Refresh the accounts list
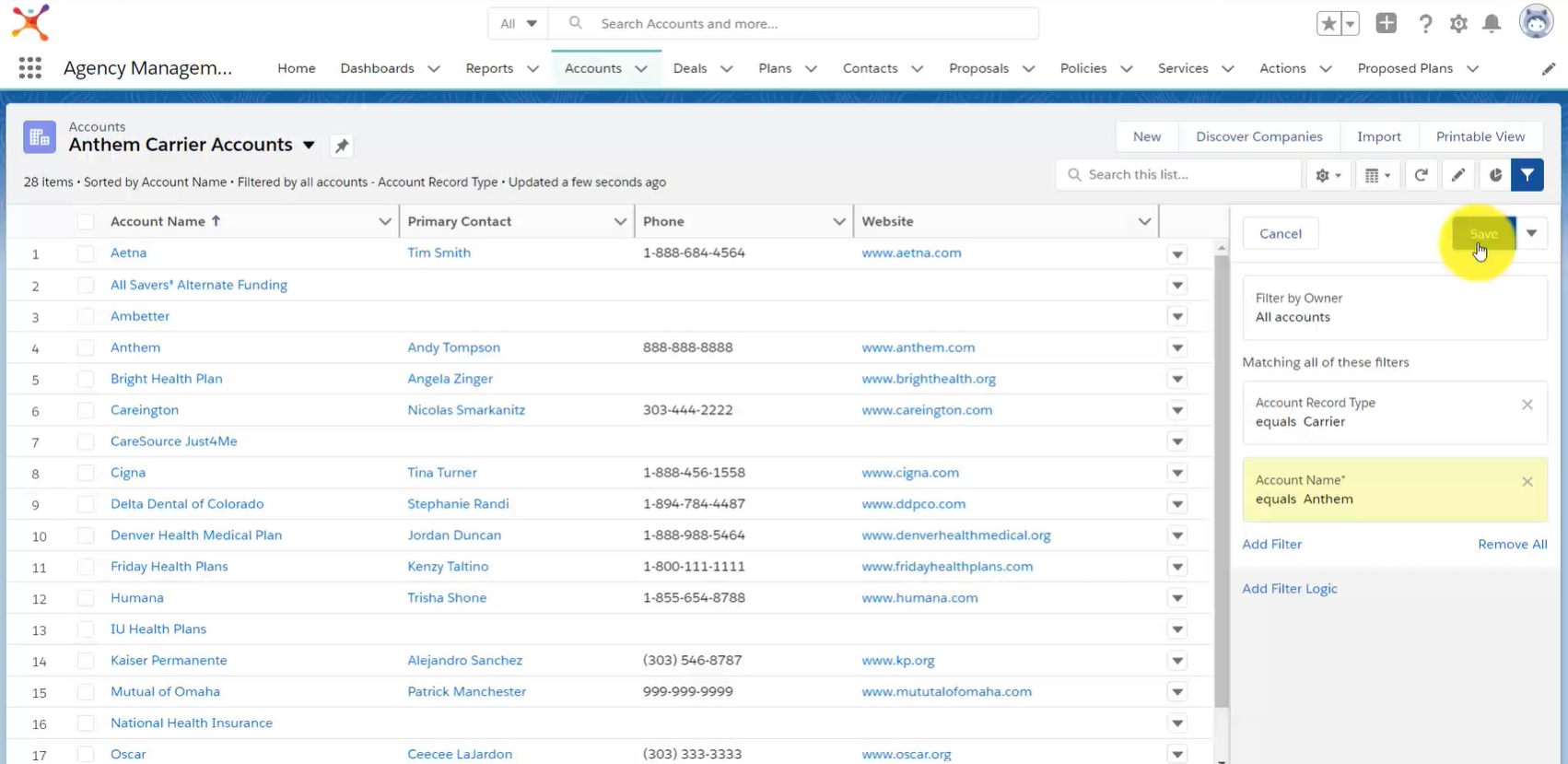 point(1422,175)
